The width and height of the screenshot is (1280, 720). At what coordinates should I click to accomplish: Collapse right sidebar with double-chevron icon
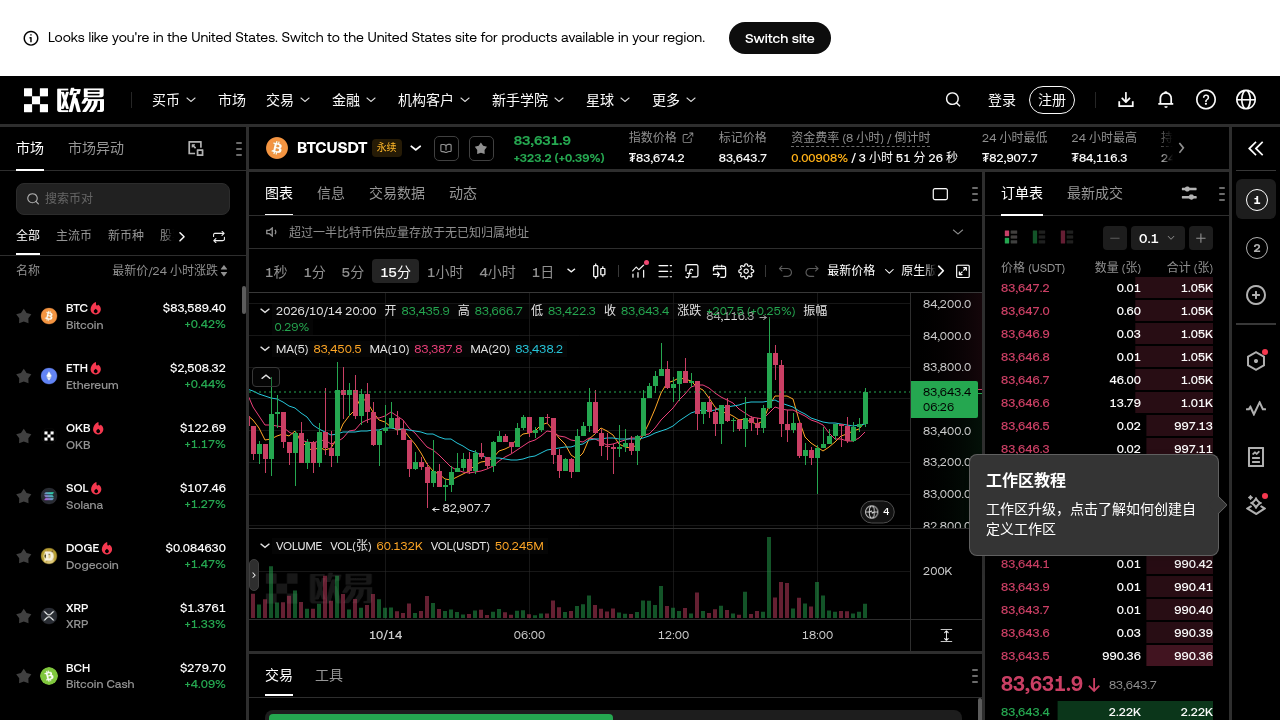coord(1256,149)
